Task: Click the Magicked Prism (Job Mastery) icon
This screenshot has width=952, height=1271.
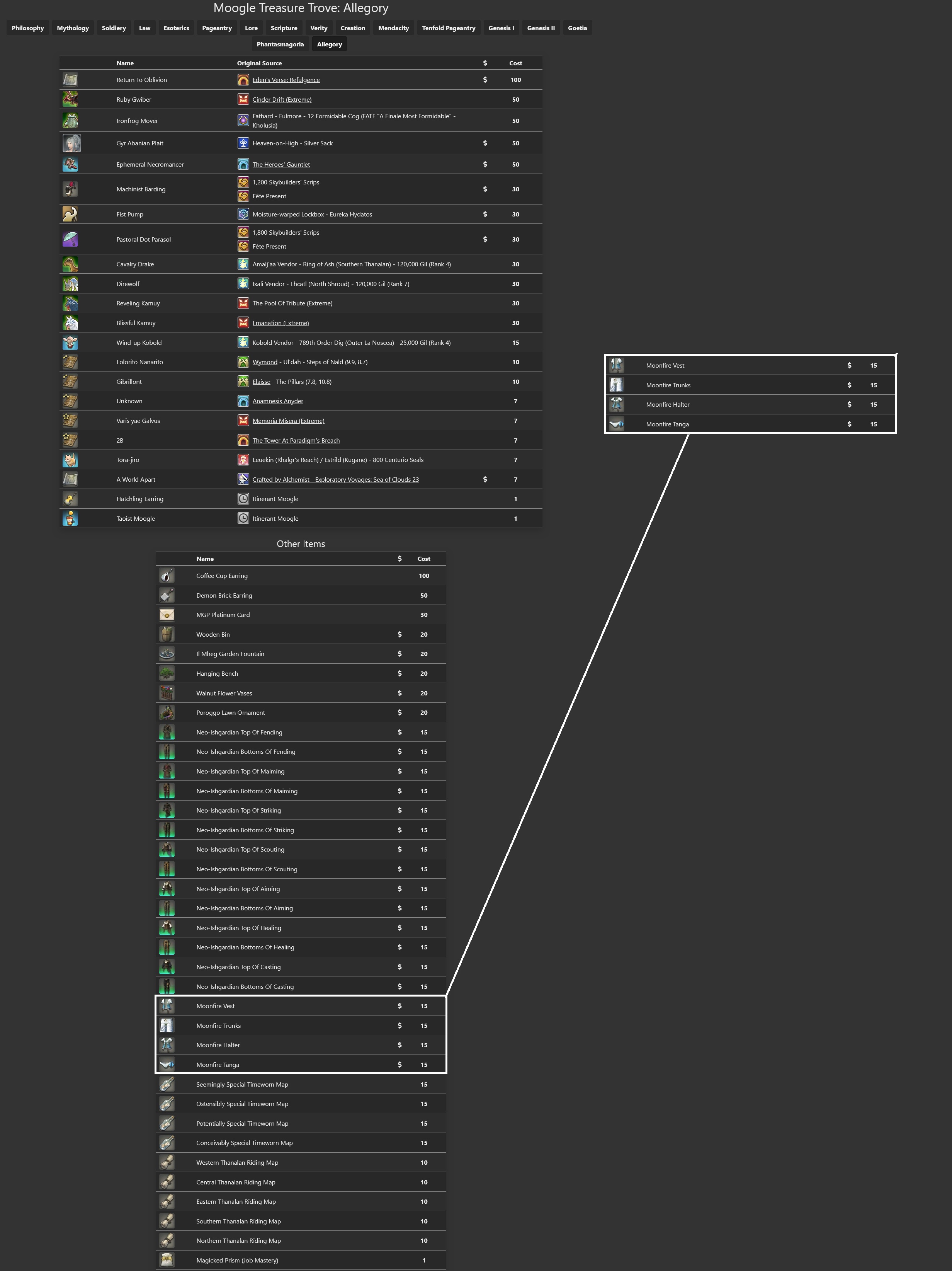Action: click(x=167, y=1260)
